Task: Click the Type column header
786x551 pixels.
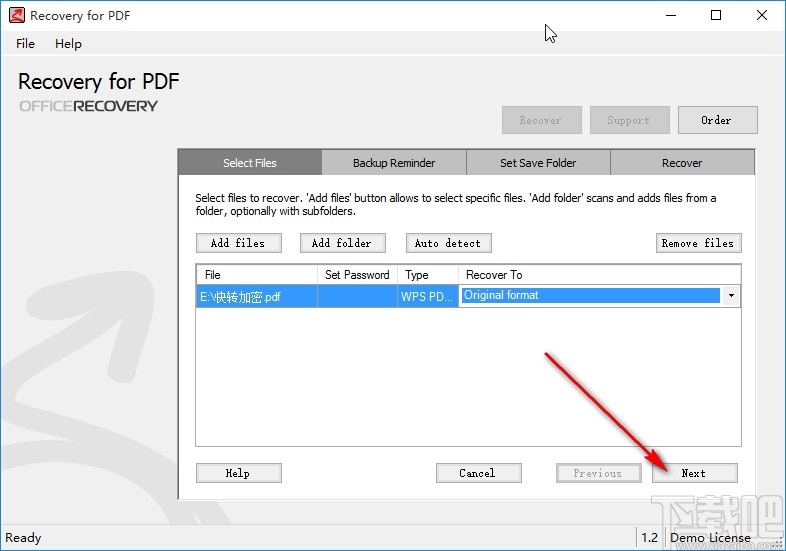Action: [x=428, y=275]
